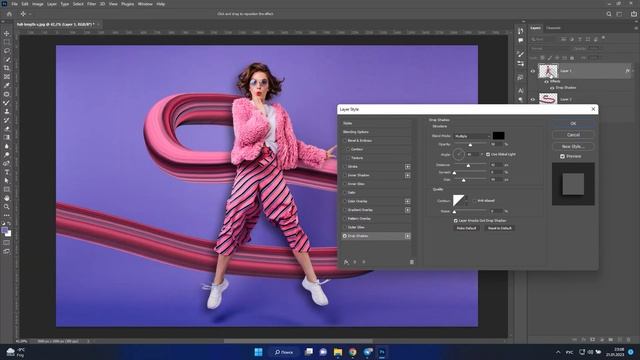Click the Layer 1 thumbnail
The width and height of the screenshot is (640, 360).
(x=548, y=71)
